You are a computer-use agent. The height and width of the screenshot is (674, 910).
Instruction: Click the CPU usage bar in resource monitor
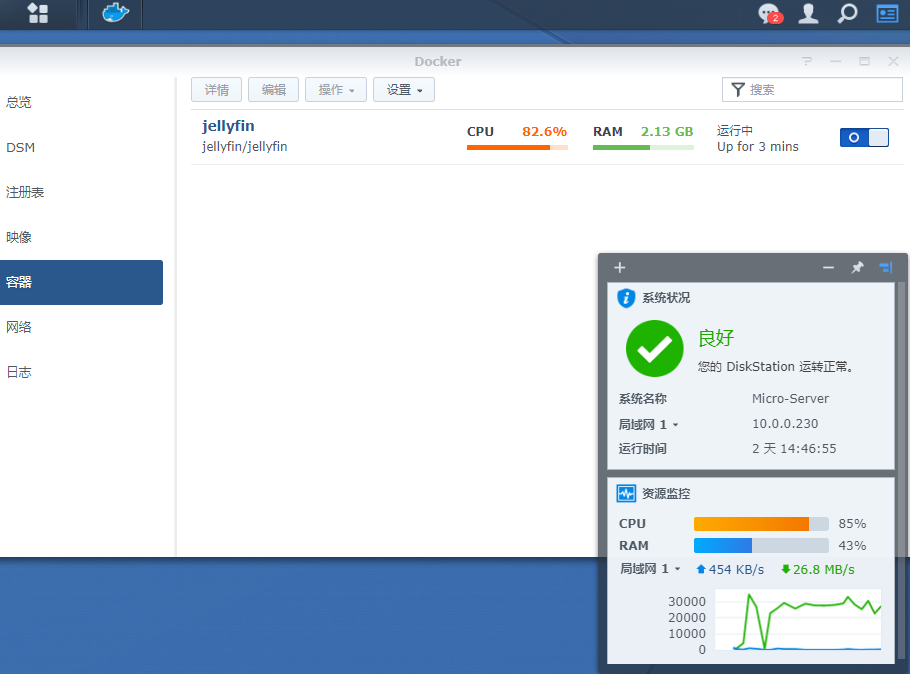click(x=761, y=524)
